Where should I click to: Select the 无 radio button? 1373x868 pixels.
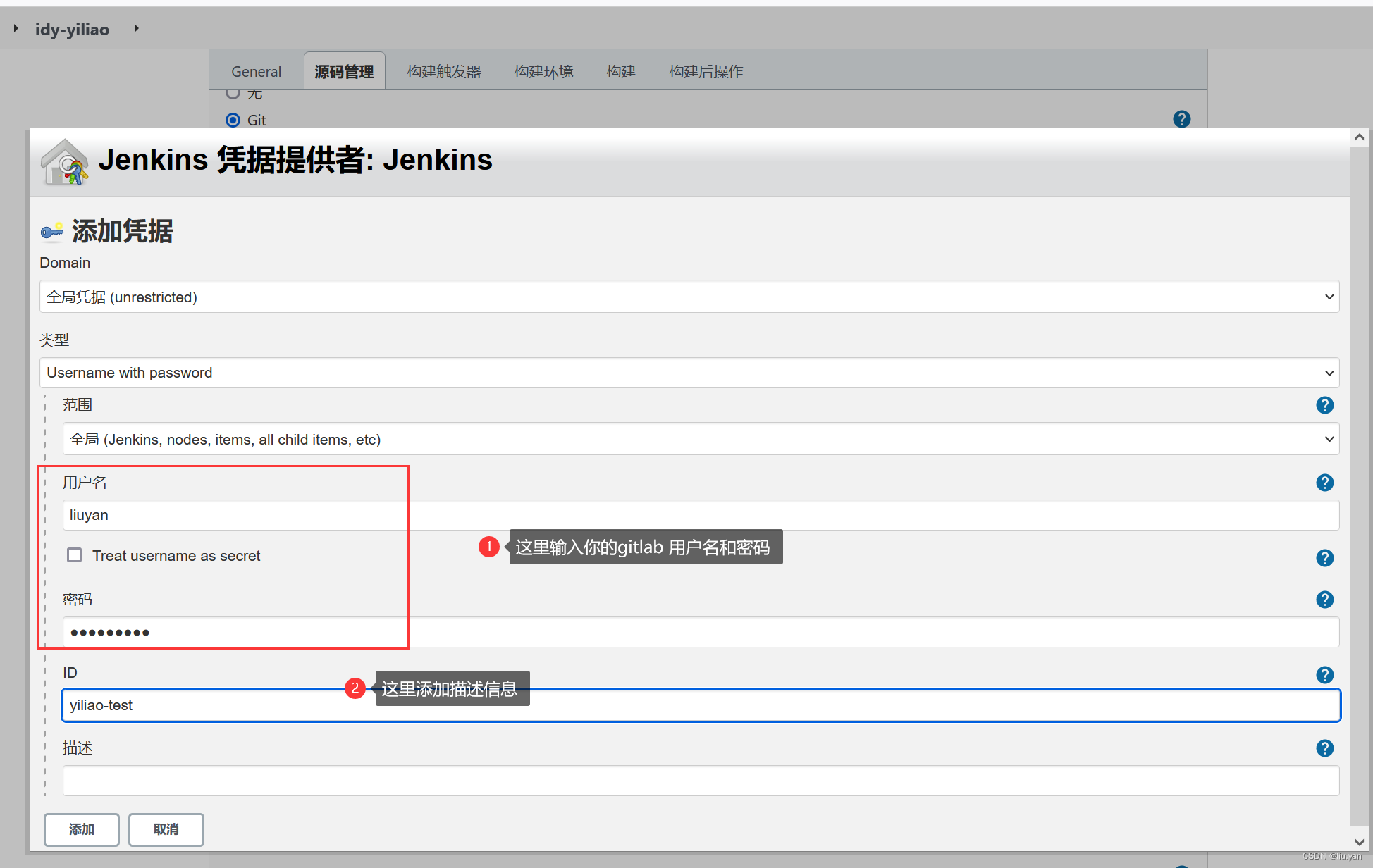coord(233,93)
